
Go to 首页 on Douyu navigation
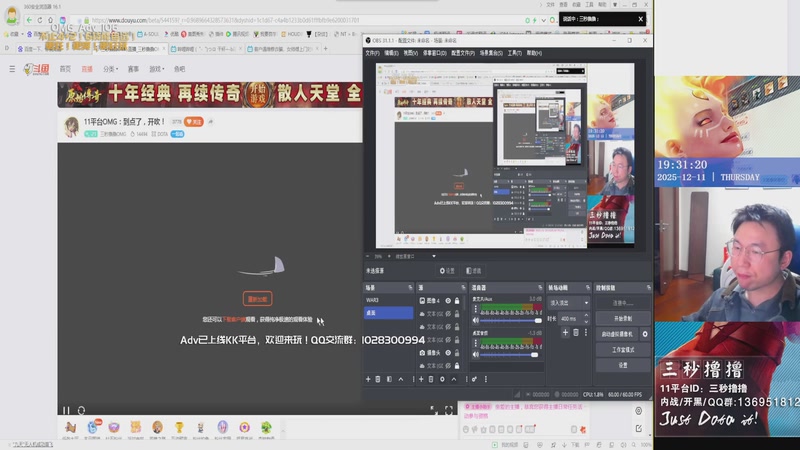click(x=65, y=69)
